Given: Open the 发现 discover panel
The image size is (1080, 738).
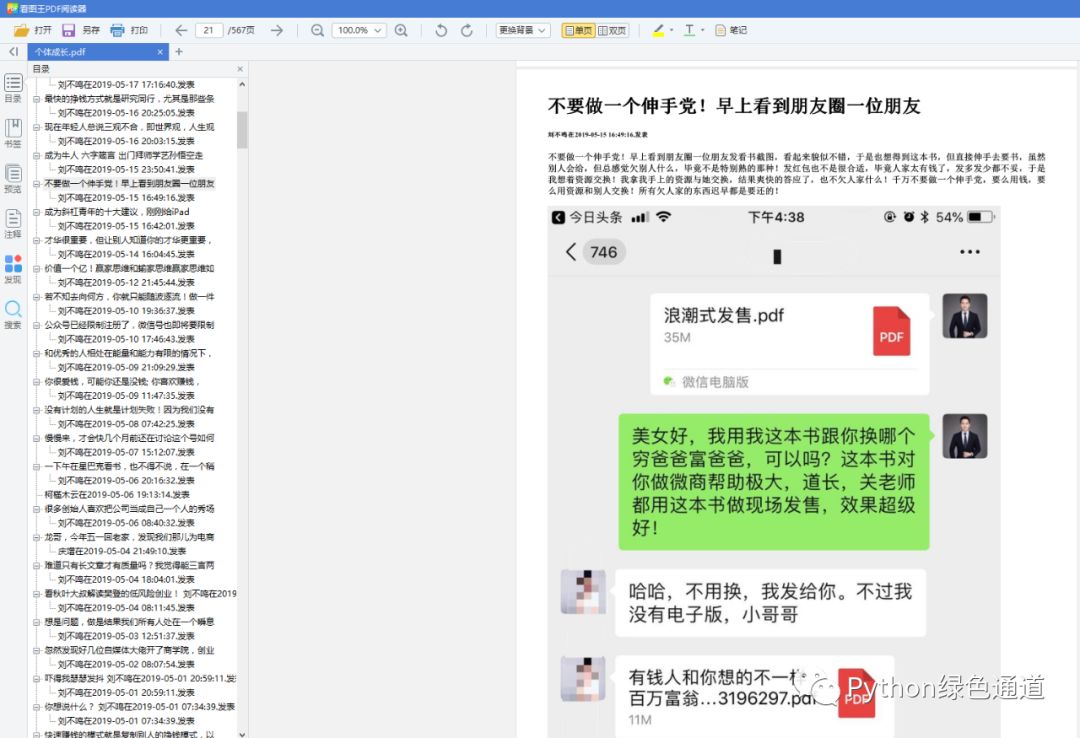Looking at the screenshot, I should 13,269.
